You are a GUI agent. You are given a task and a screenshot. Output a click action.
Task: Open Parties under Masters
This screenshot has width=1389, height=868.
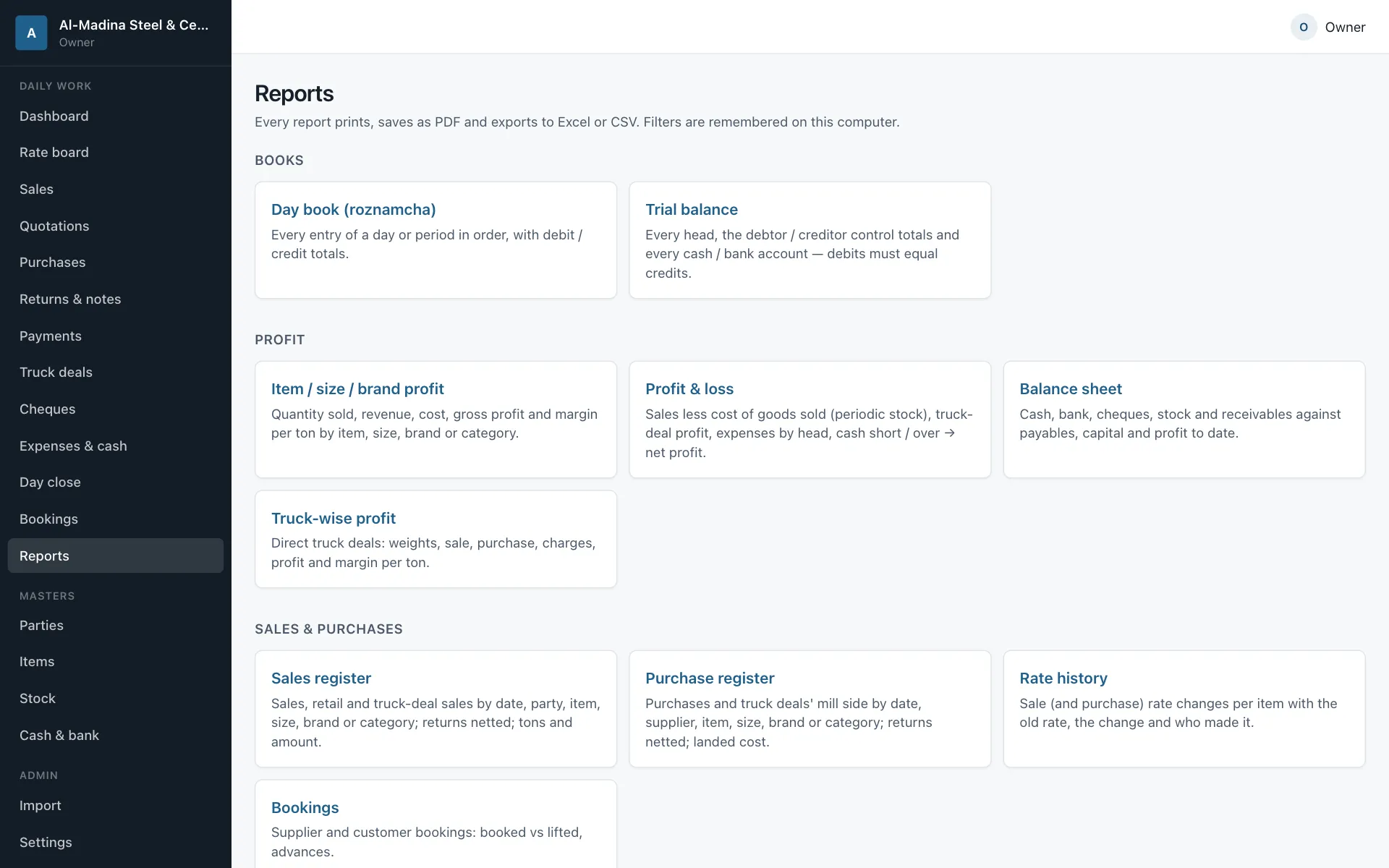tap(116, 625)
